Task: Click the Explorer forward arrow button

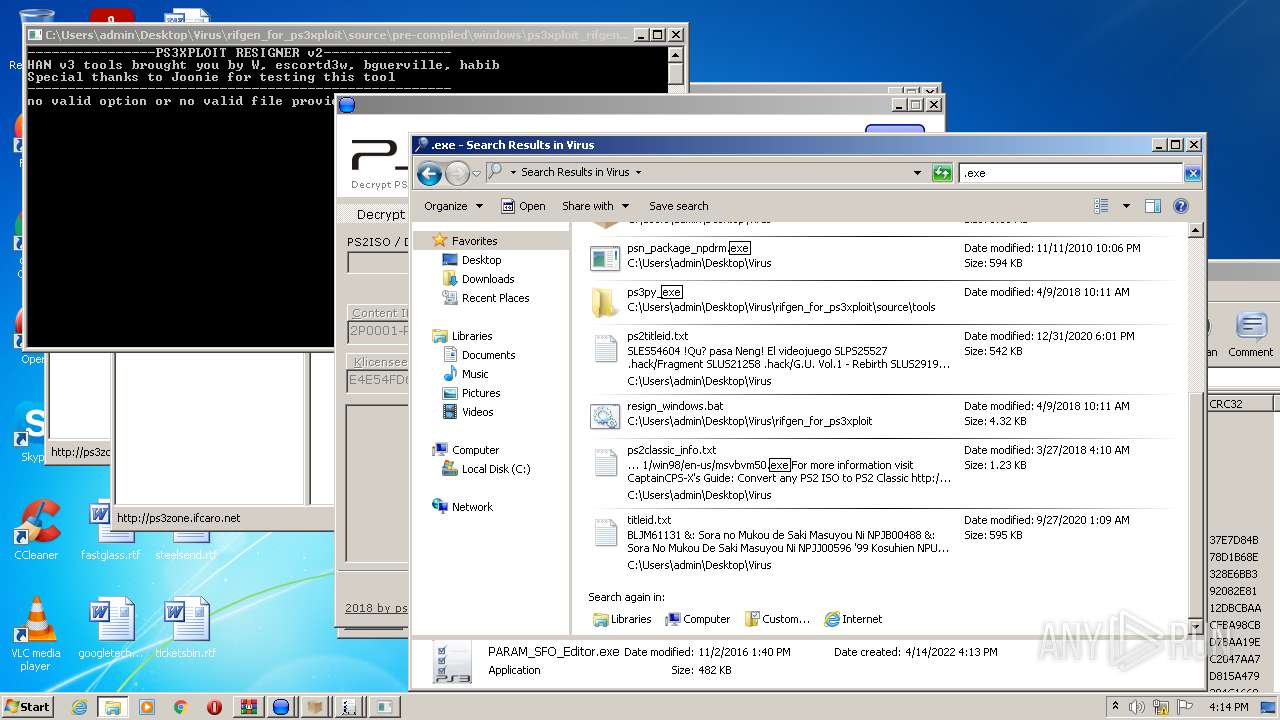Action: pyautogui.click(x=457, y=173)
